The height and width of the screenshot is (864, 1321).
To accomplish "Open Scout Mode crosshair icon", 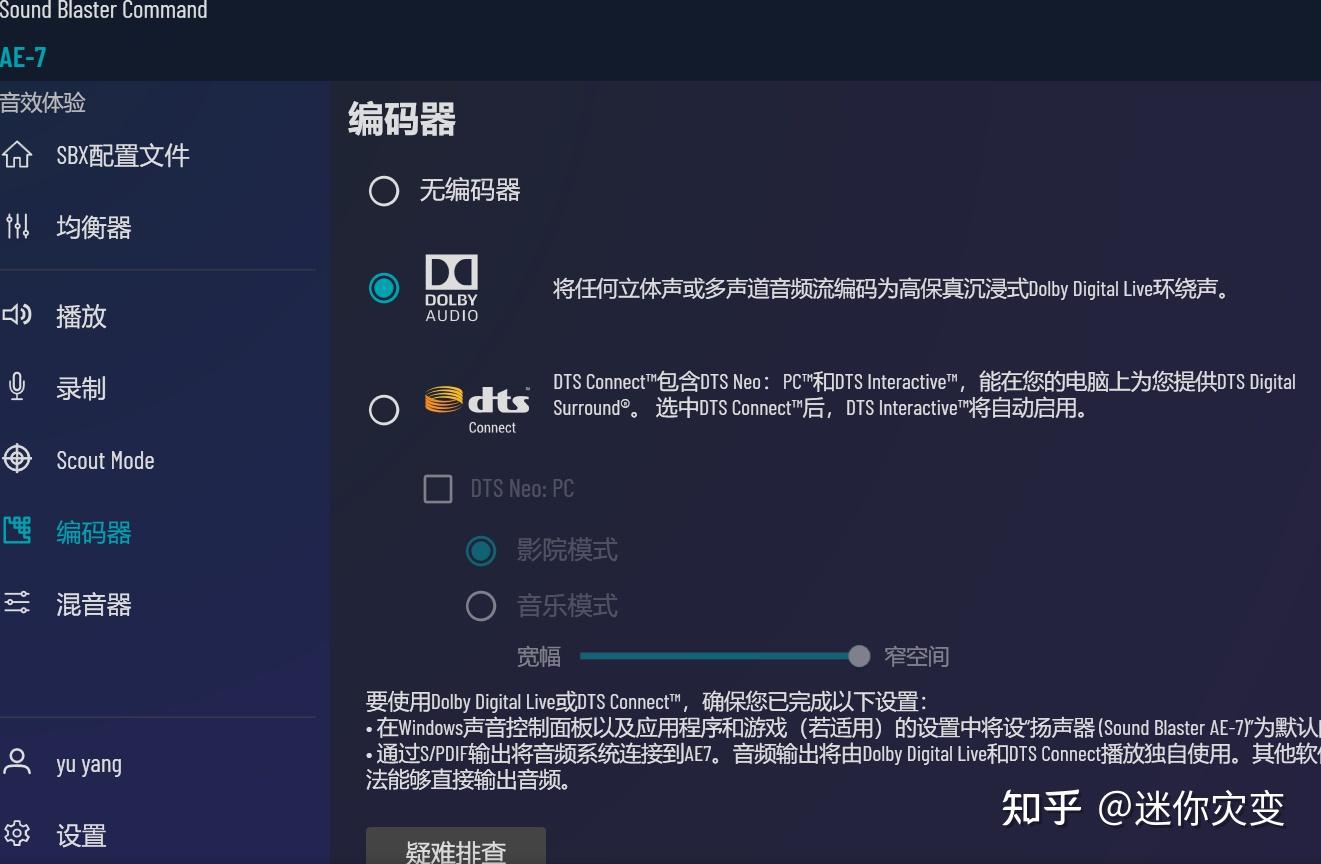I will tap(17, 460).
